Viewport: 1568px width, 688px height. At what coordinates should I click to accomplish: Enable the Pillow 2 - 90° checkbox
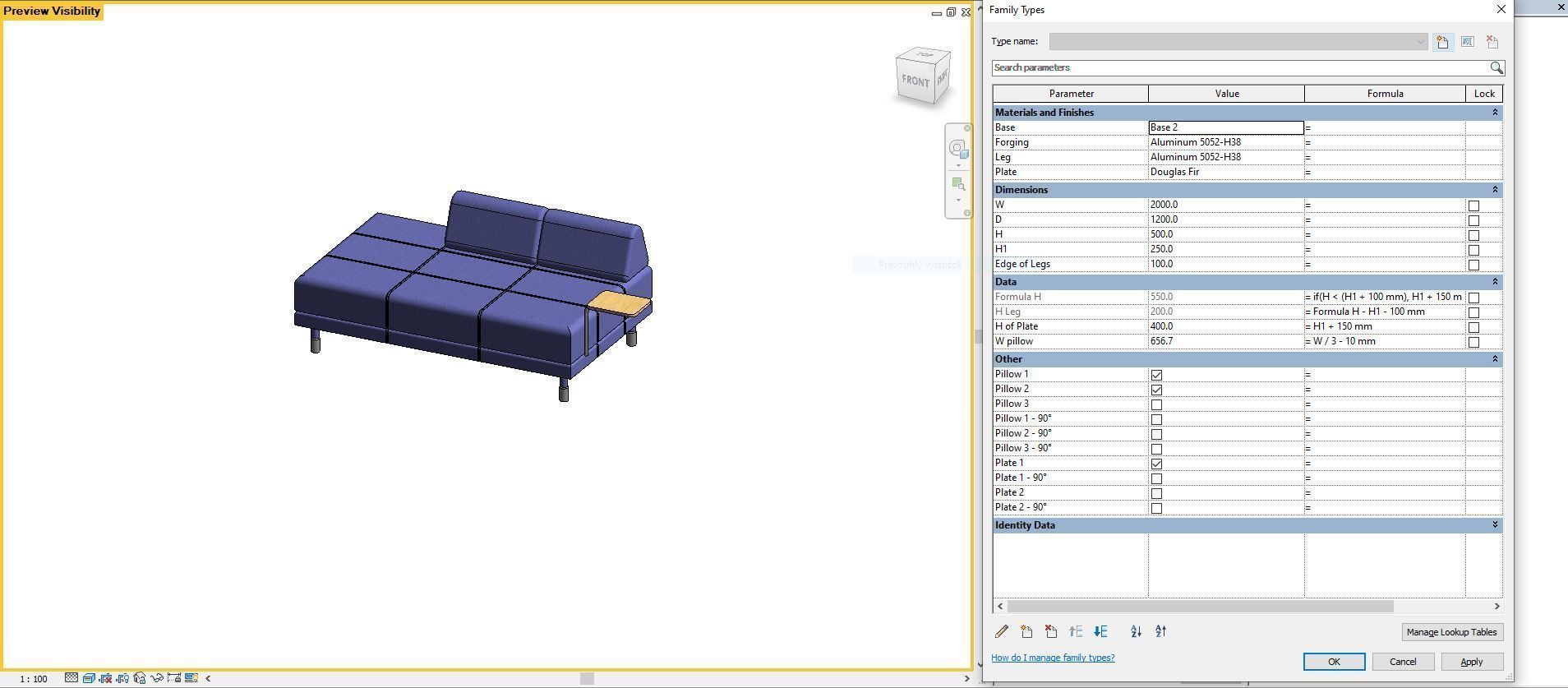[1156, 434]
